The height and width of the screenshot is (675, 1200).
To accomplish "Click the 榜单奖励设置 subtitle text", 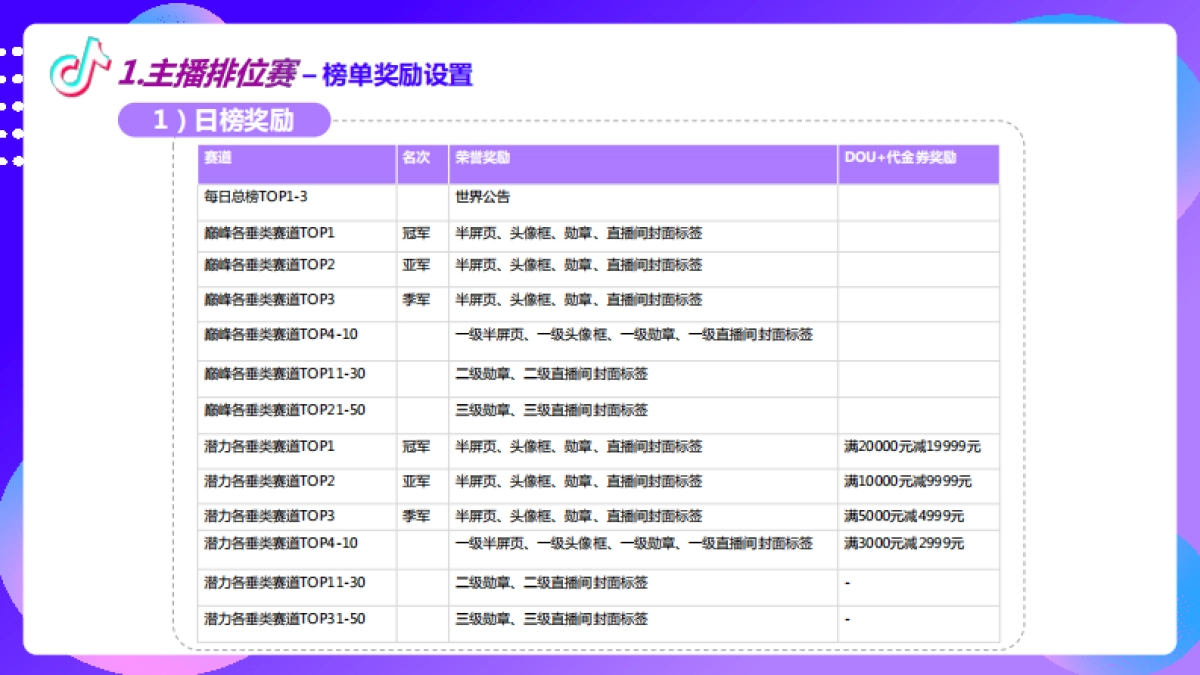I will point(397,74).
